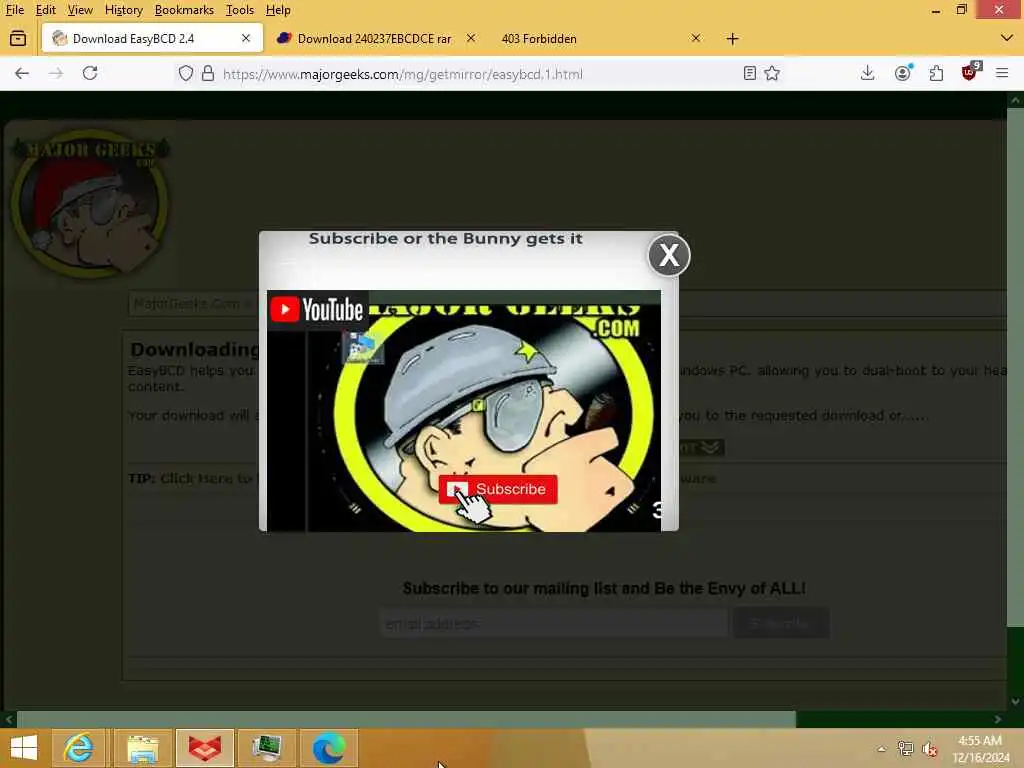The height and width of the screenshot is (768, 1024).
Task: Close the Download 240237EBCDCE rar tab
Action: click(470, 39)
